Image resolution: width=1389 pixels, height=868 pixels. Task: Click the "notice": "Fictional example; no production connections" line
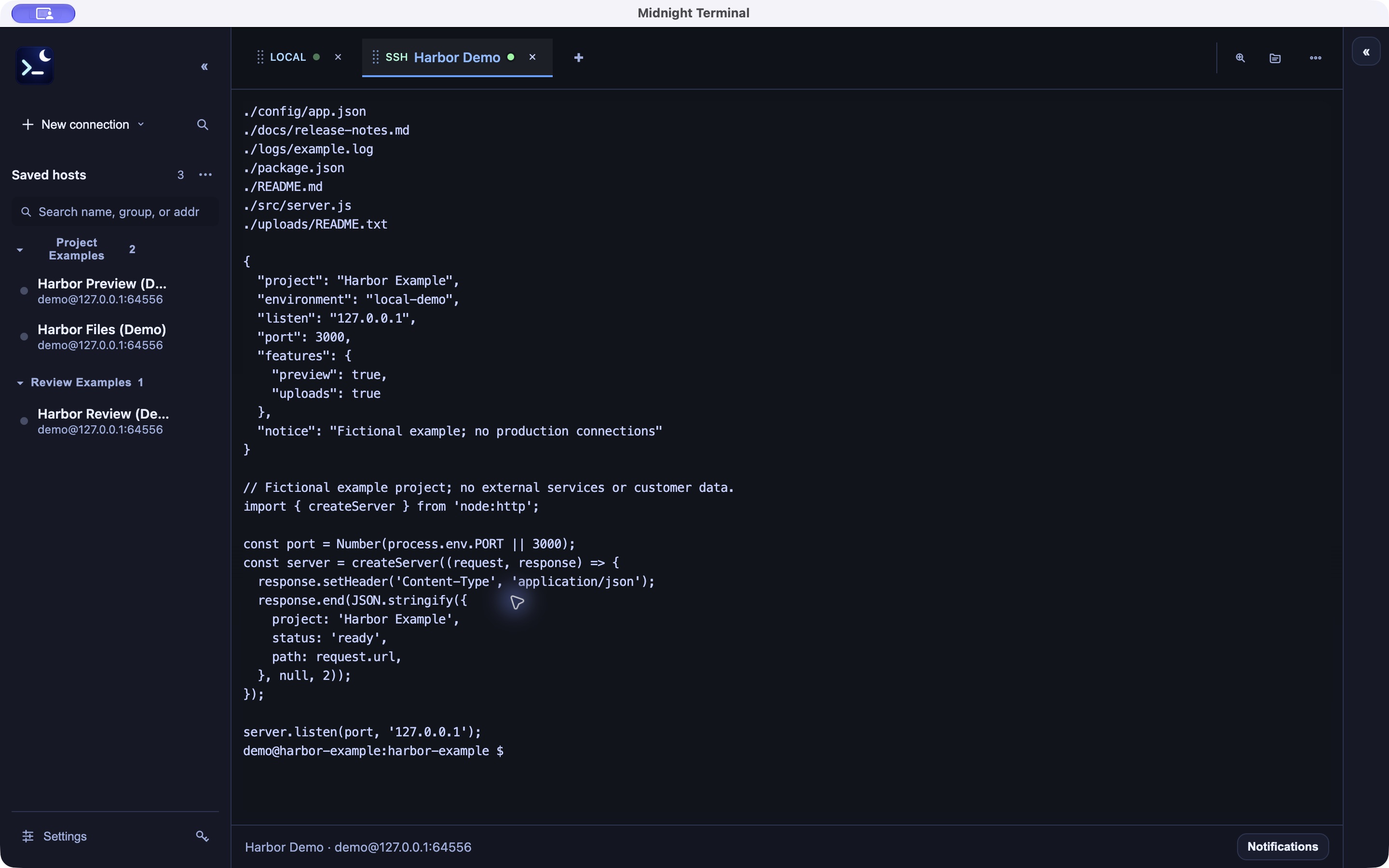click(460, 431)
